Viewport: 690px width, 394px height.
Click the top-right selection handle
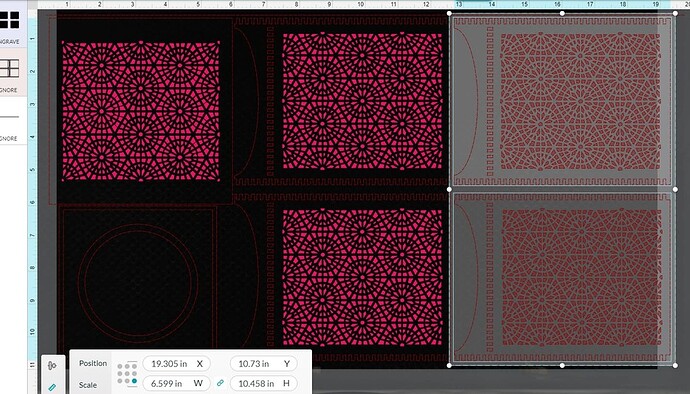coord(675,13)
